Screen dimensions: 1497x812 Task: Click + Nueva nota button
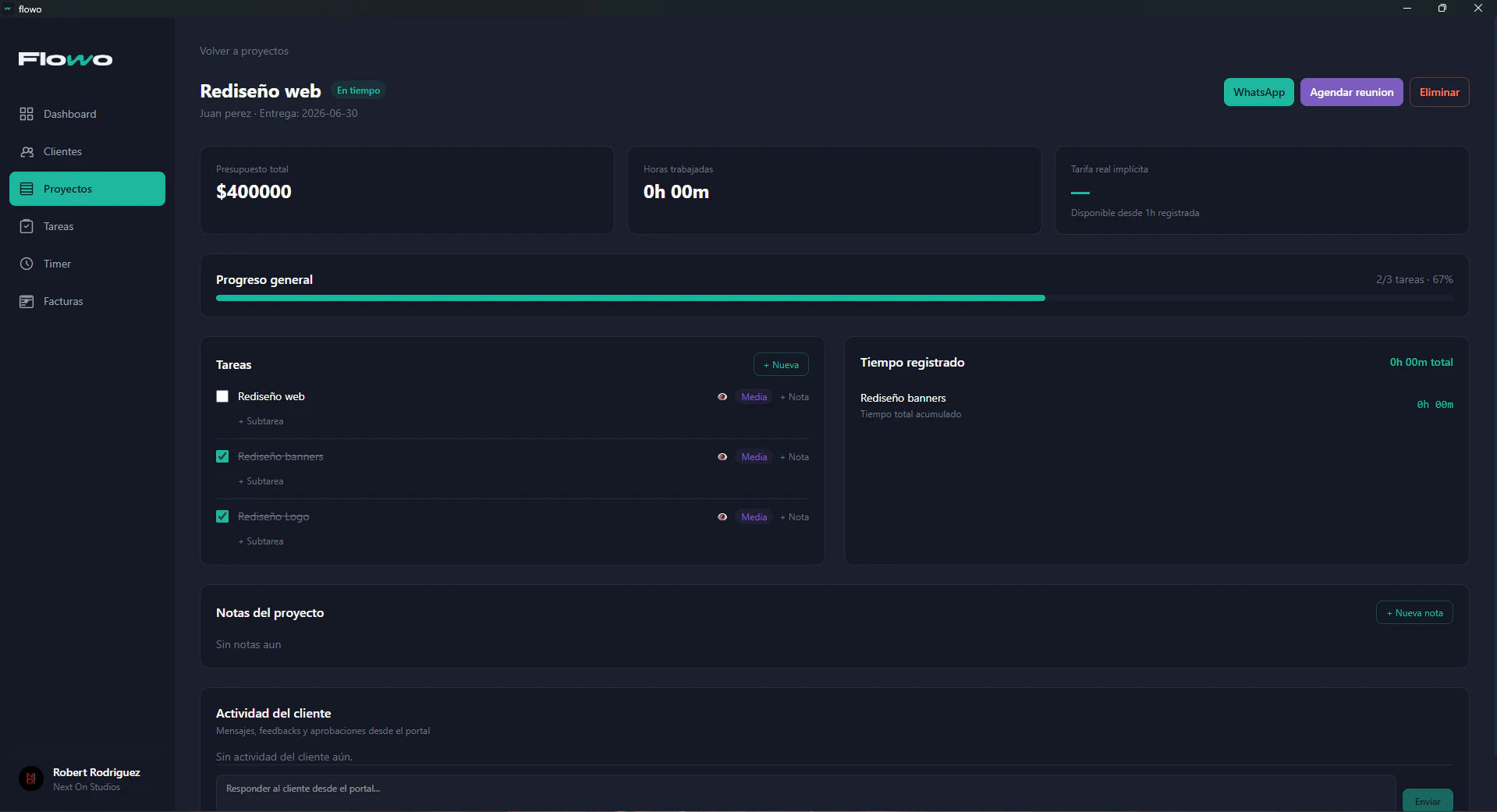tap(1414, 613)
